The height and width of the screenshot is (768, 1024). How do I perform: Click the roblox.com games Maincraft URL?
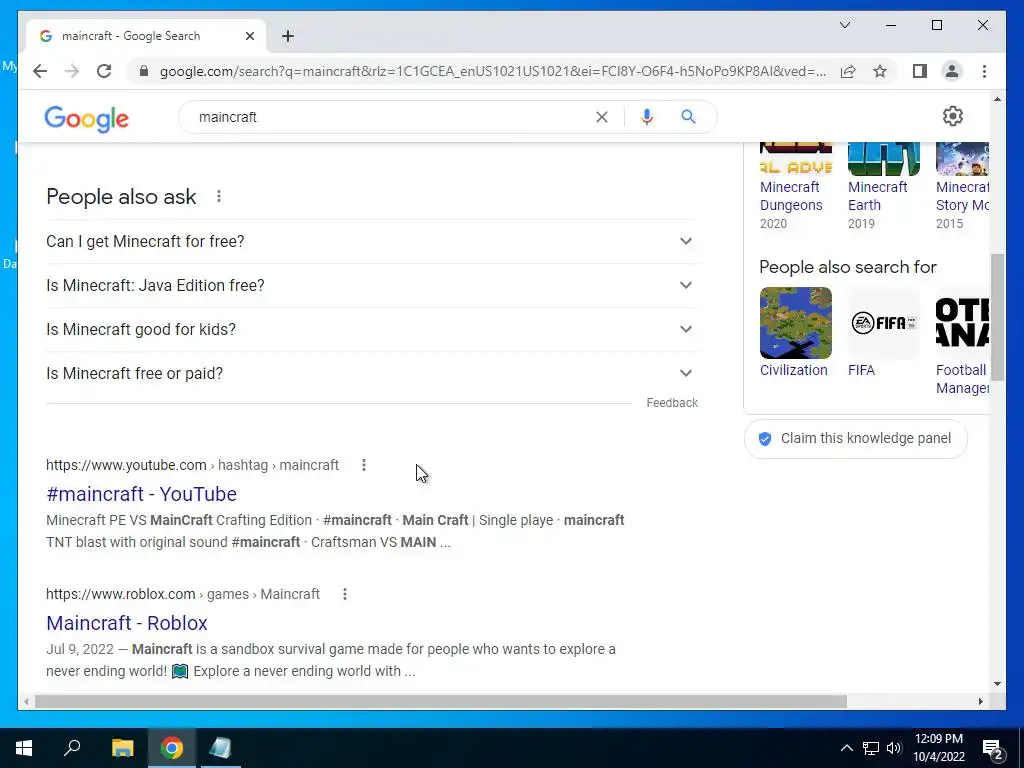(183, 594)
